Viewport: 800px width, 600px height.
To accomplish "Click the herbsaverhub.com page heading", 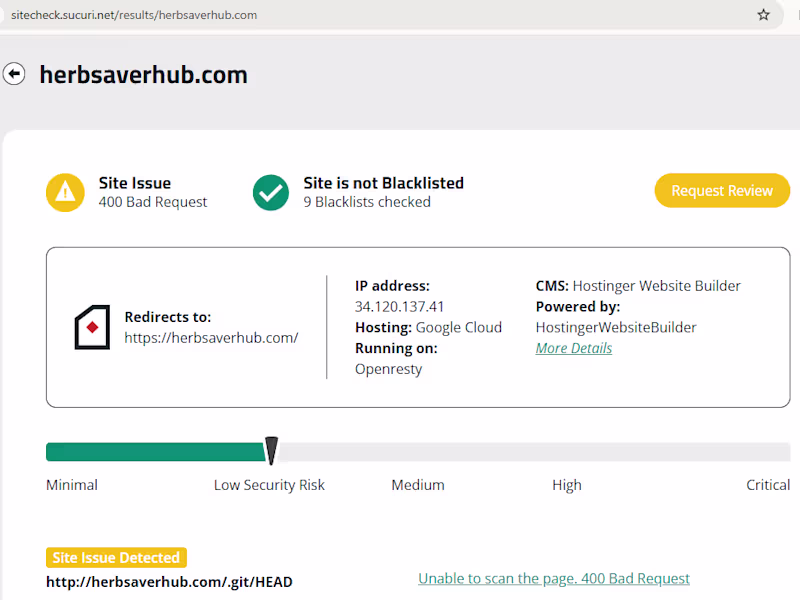I will point(143,74).
